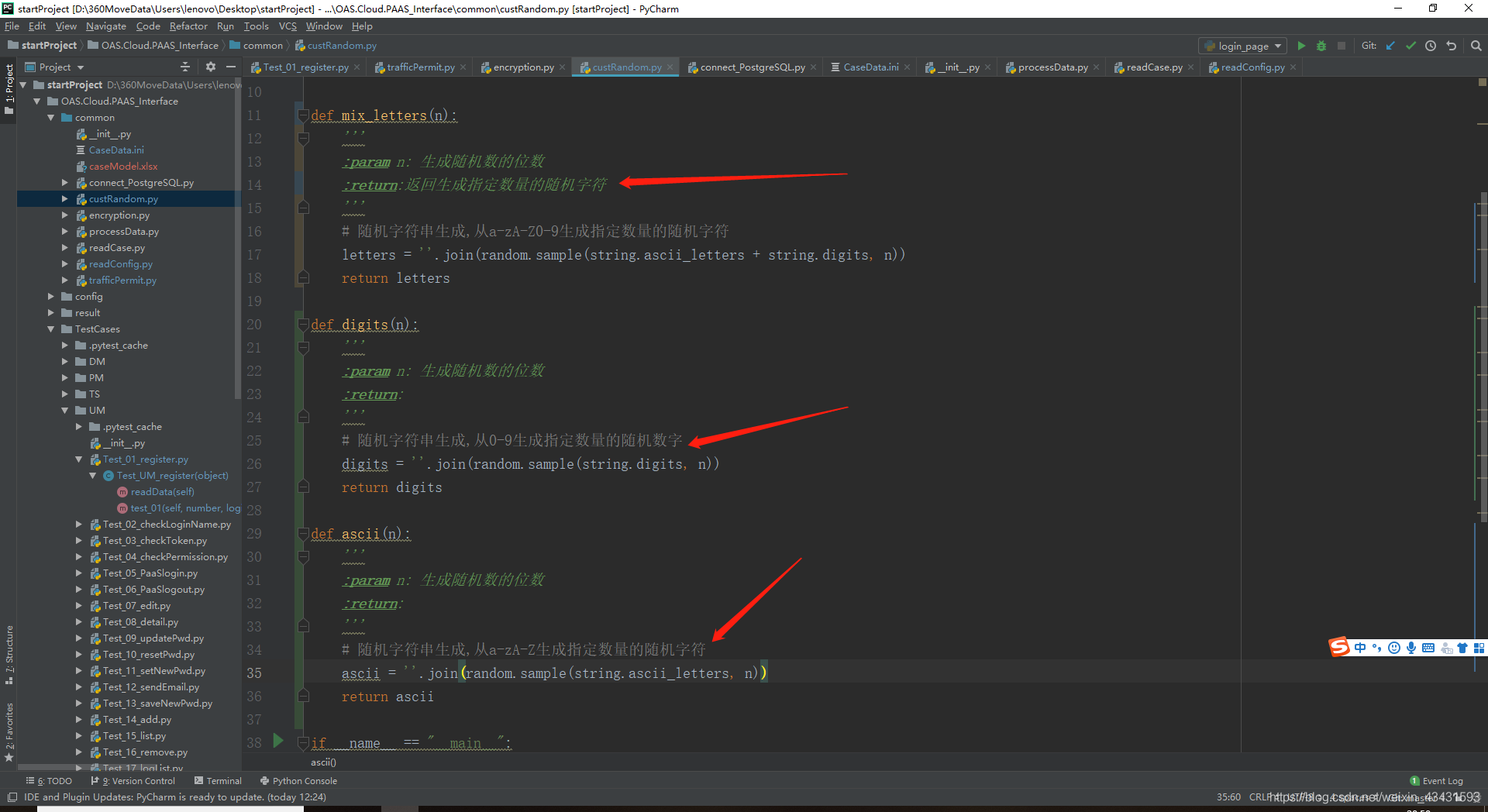Open Sogou emoji face icon
Image resolution: width=1488 pixels, height=812 pixels.
point(1394,648)
